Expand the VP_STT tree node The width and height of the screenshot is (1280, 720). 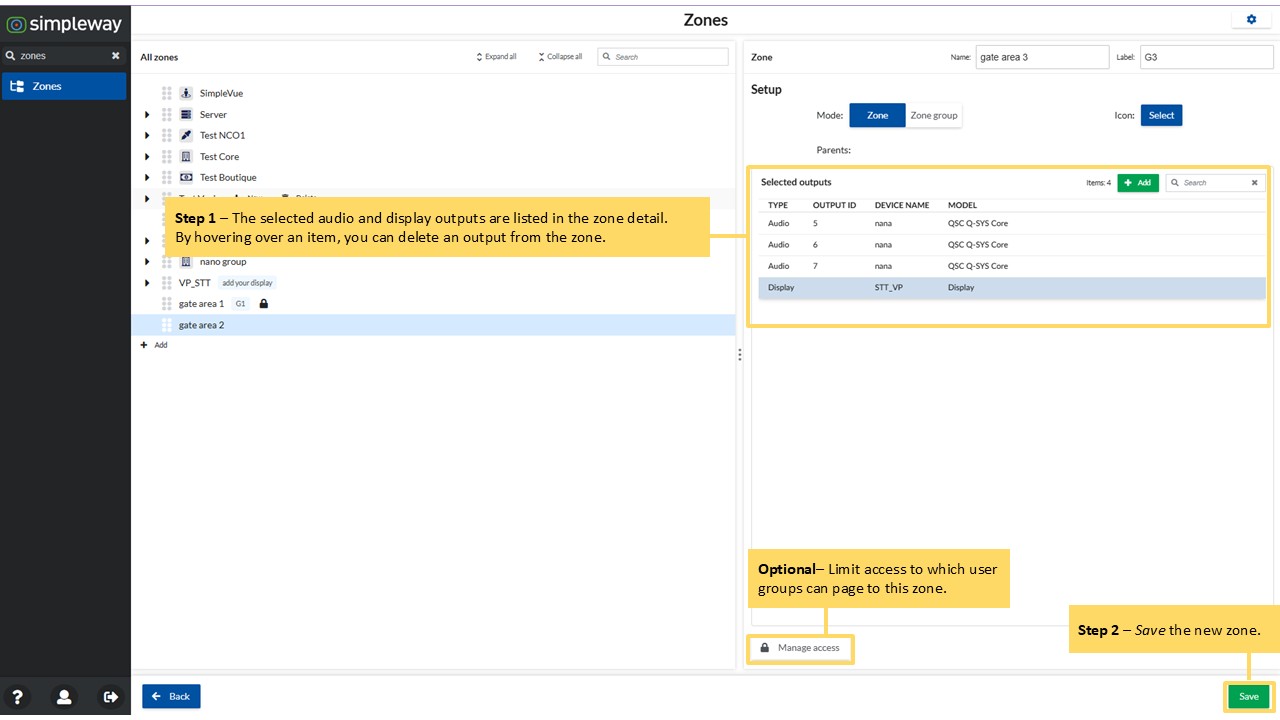147,283
